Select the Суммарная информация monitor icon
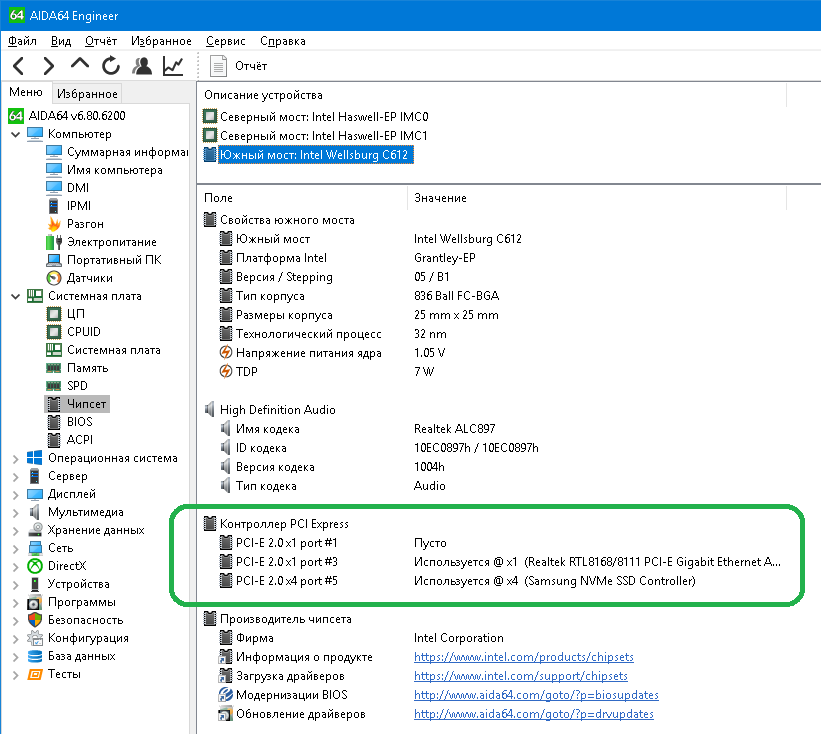This screenshot has width=821, height=734. pyautogui.click(x=53, y=152)
